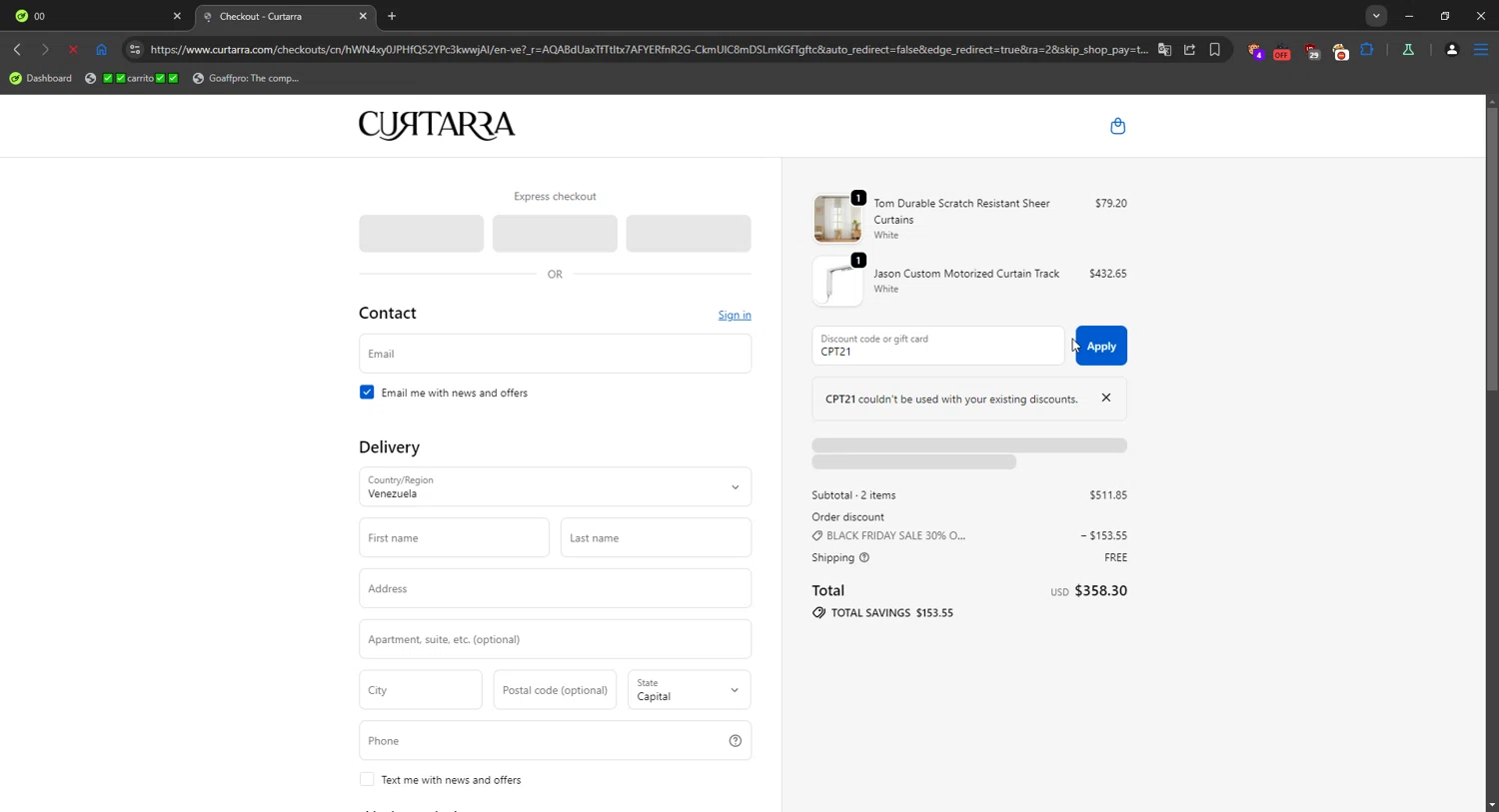This screenshot has height=812, width=1499.
Task: Focus the City field
Action: [x=420, y=690]
